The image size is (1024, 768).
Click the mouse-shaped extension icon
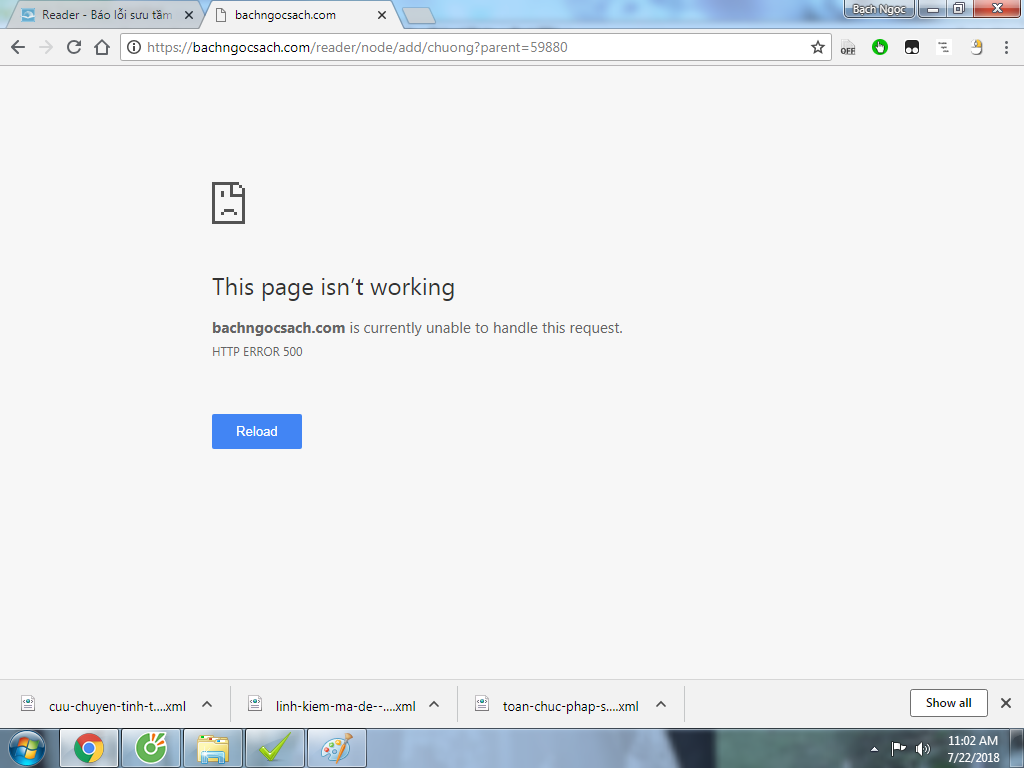[x=976, y=47]
